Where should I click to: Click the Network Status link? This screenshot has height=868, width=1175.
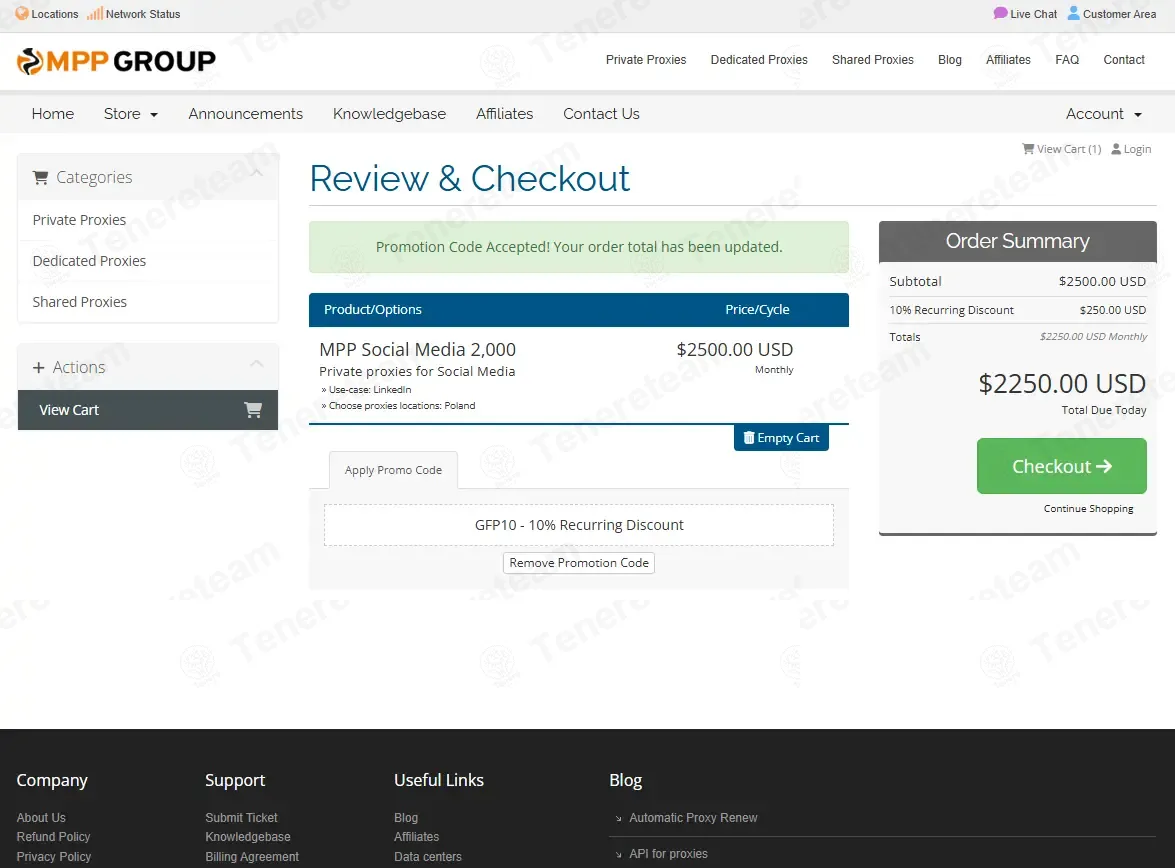pyautogui.click(x=134, y=13)
